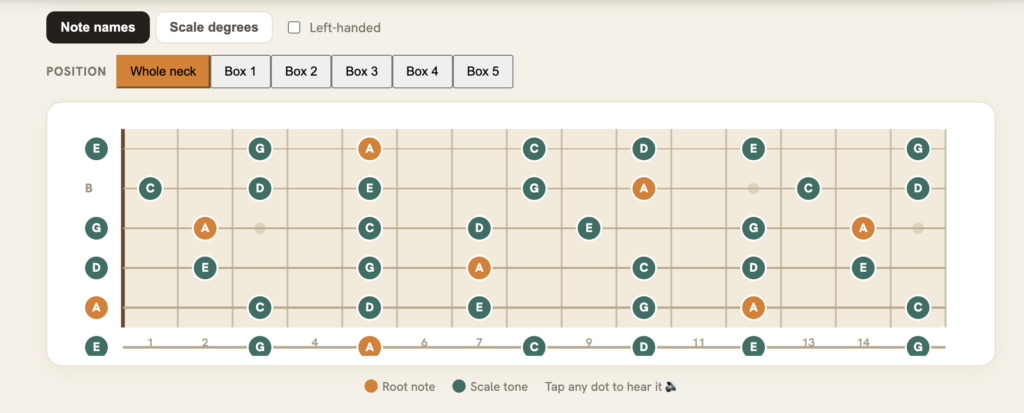Screen dimensions: 1024x413
Task: Tap the G dot on high E fret 15
Action: [x=918, y=149]
